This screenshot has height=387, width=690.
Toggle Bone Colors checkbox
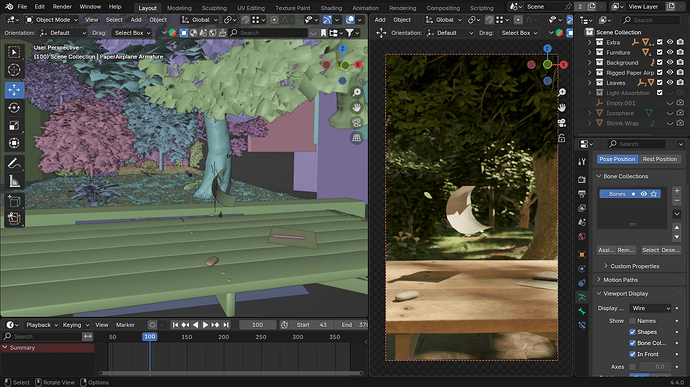(x=632, y=343)
